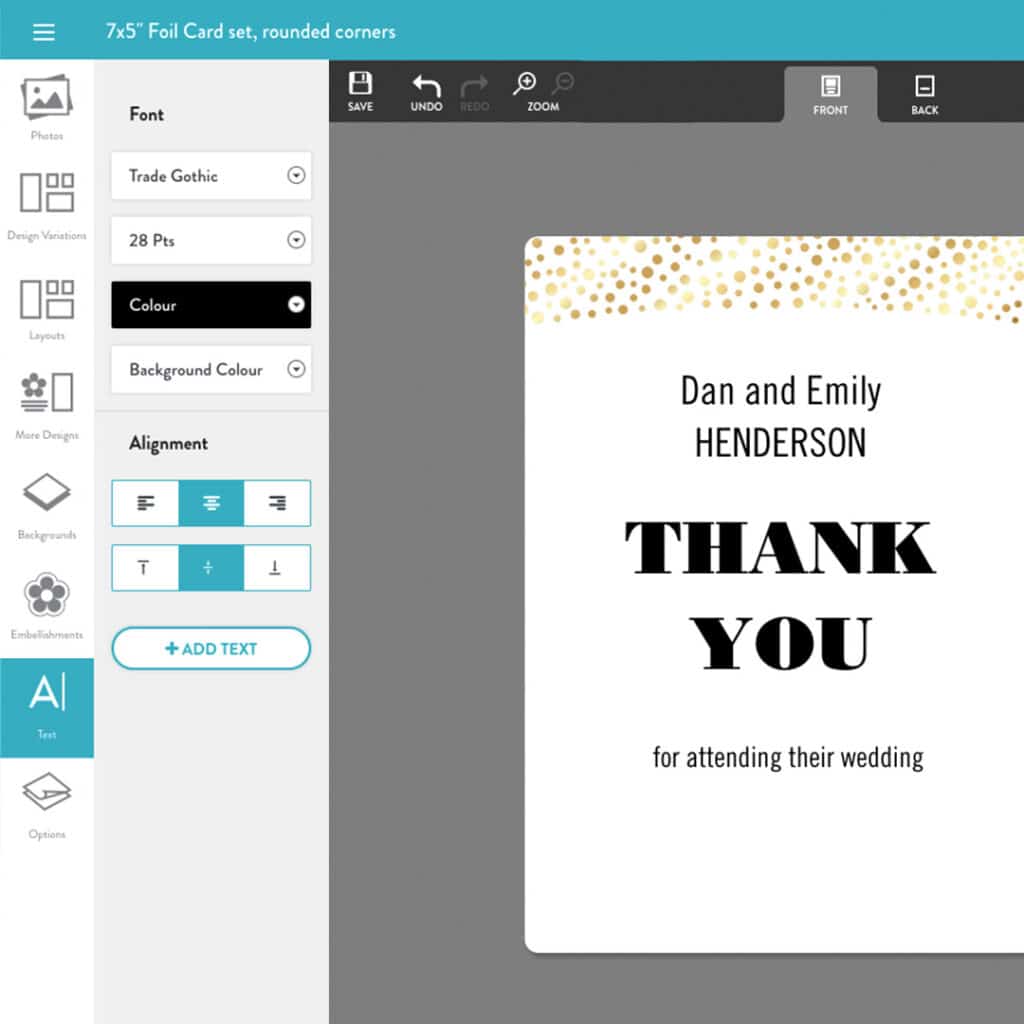
Task: Open the Layouts panel
Action: (x=46, y=306)
